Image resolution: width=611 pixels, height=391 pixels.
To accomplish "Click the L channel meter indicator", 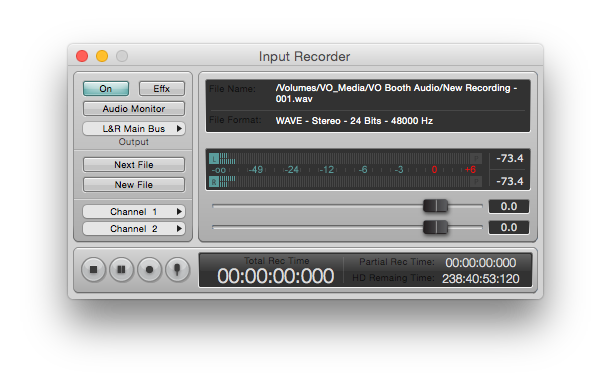I will [214, 159].
